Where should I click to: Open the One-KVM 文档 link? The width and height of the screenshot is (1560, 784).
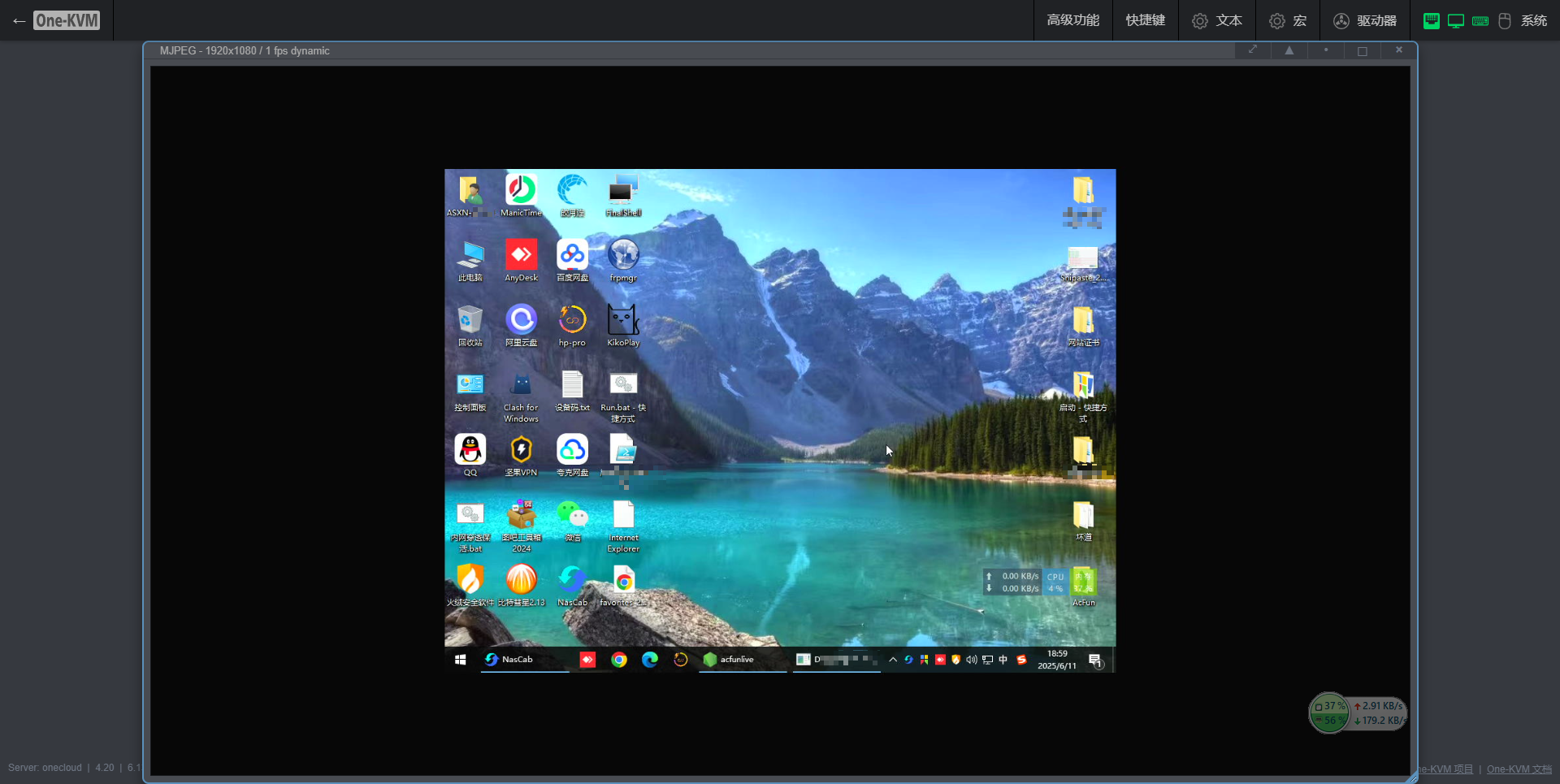click(x=1519, y=769)
